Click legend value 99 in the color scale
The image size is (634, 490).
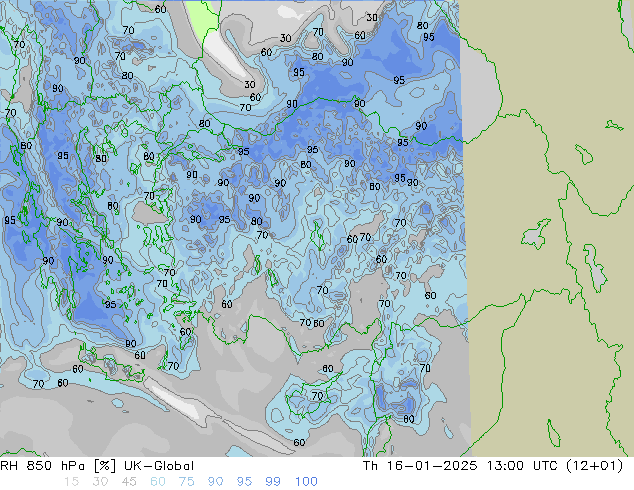pos(273,482)
